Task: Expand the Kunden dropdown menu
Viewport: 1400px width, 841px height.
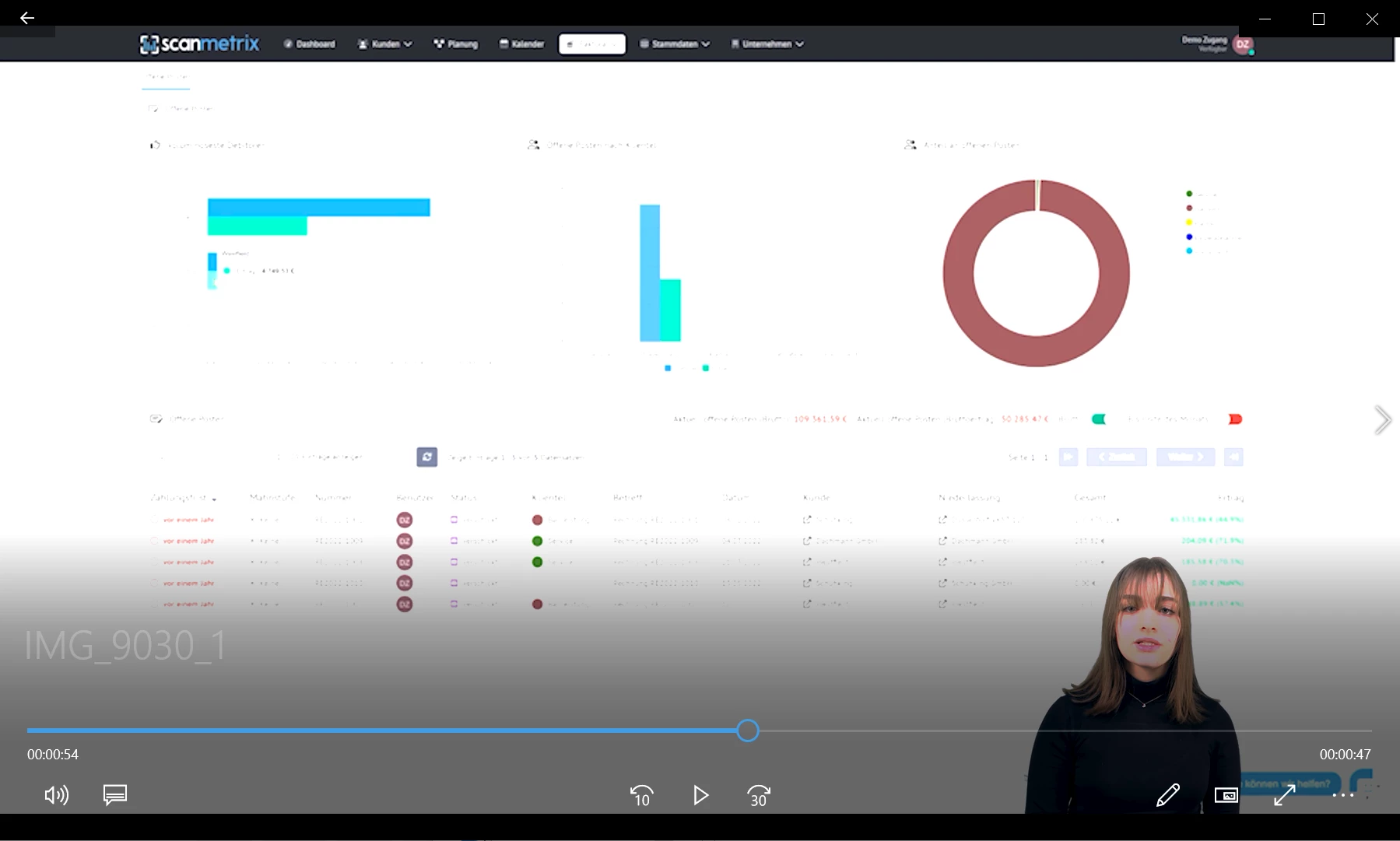Action: [x=384, y=44]
